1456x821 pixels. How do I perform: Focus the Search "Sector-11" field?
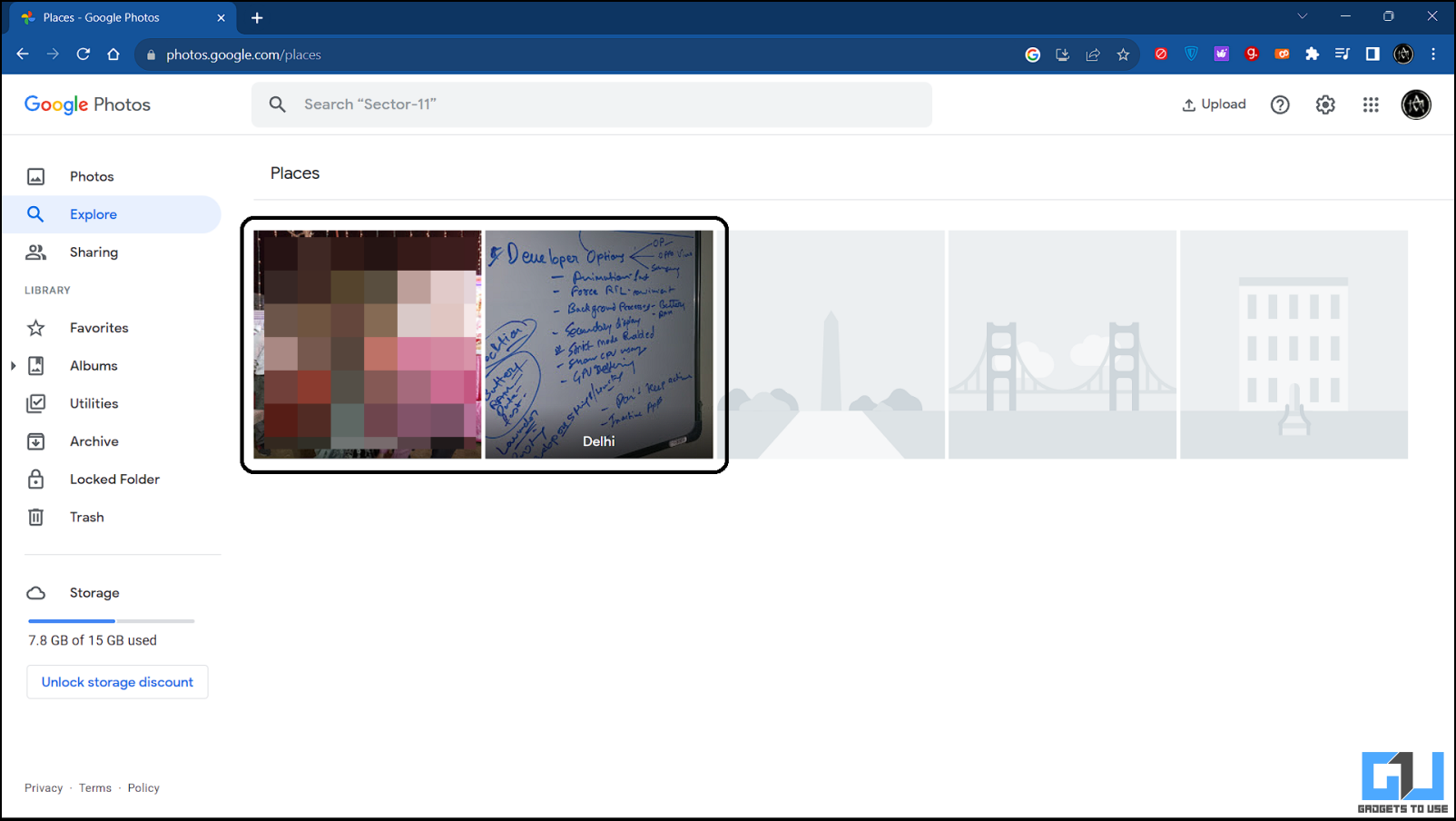tap(592, 104)
